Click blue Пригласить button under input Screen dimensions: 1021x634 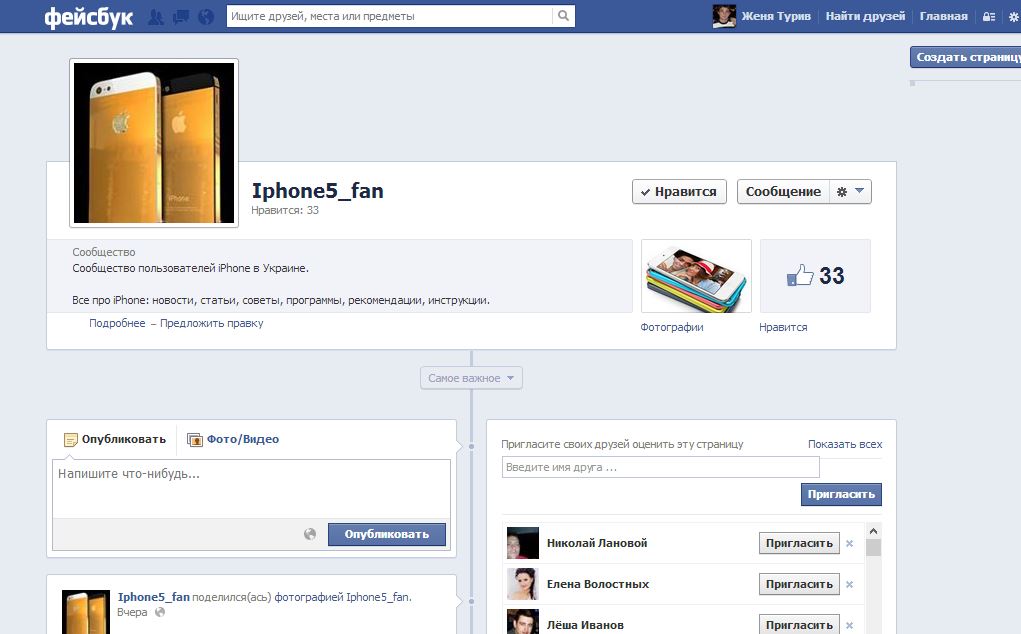(841, 494)
